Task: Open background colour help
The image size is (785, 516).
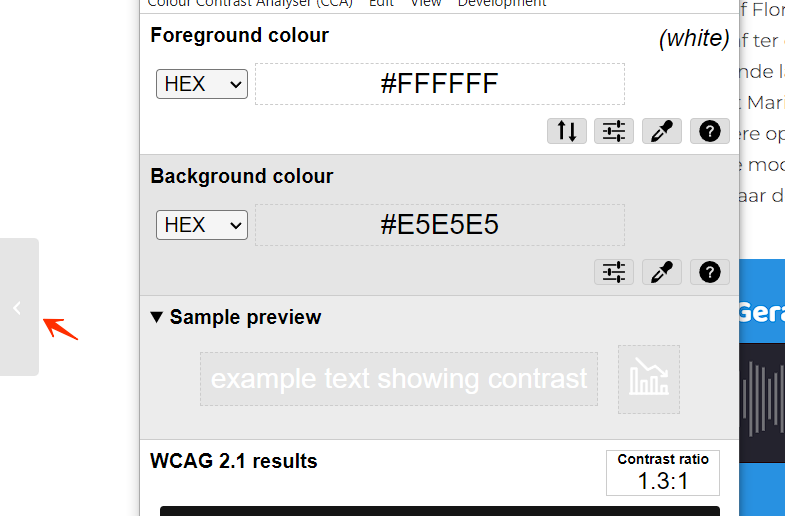Action: 709,272
